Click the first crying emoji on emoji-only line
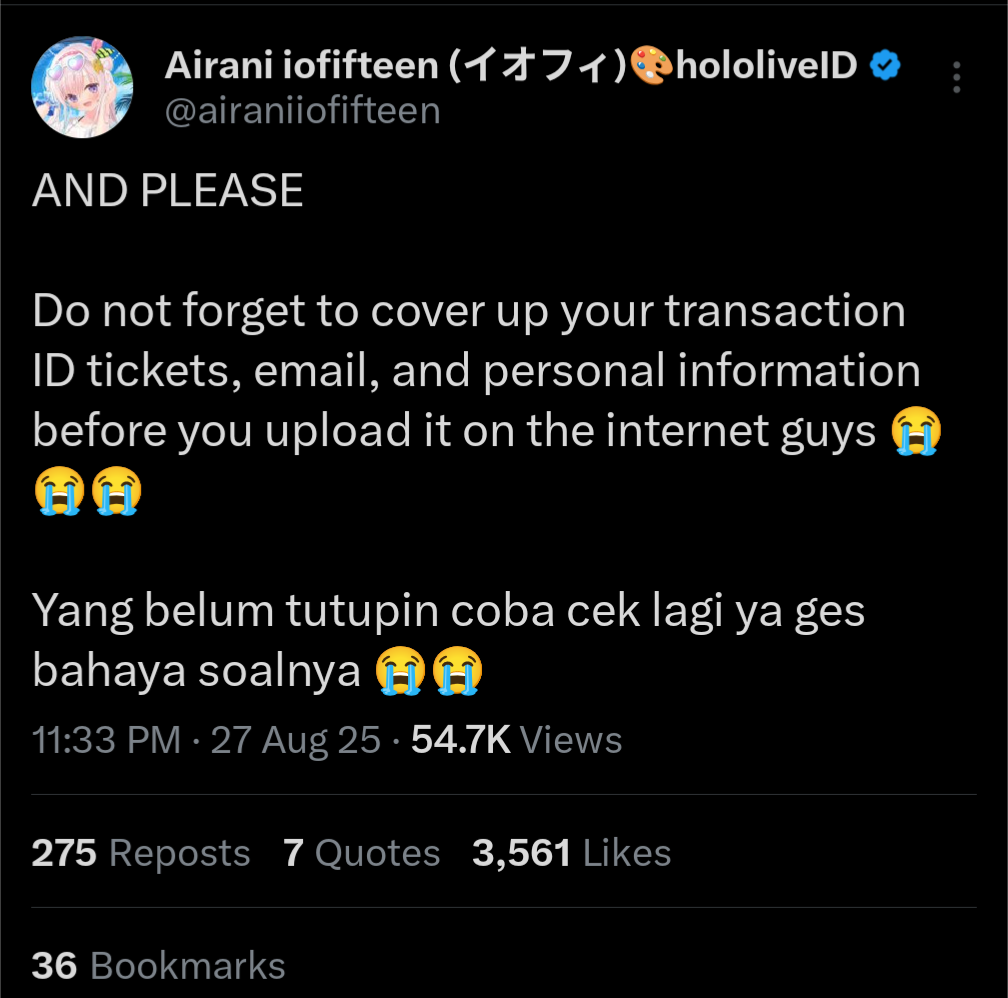The width and height of the screenshot is (1008, 998). [x=59, y=491]
